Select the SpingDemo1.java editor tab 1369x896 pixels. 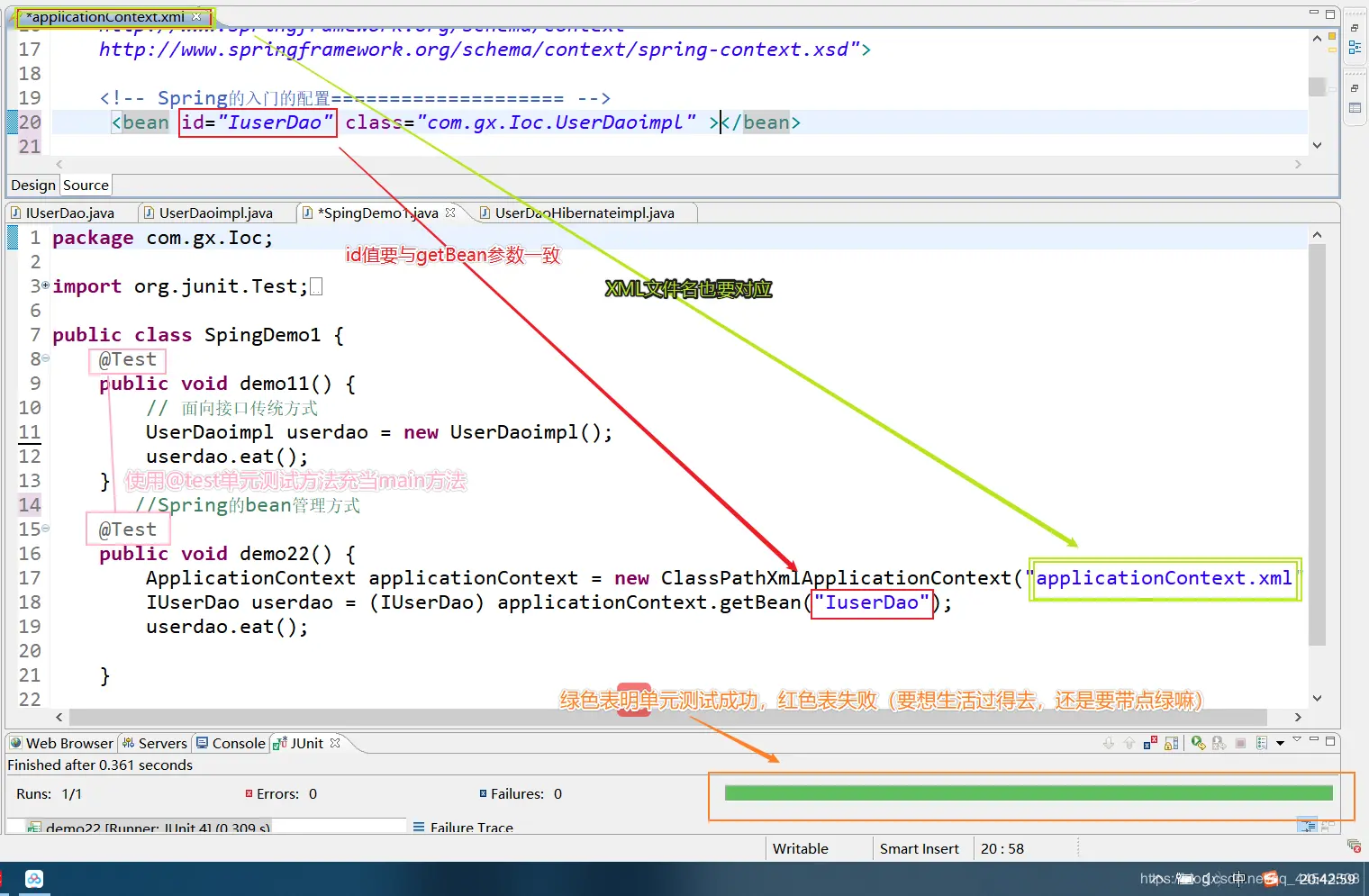[x=380, y=213]
